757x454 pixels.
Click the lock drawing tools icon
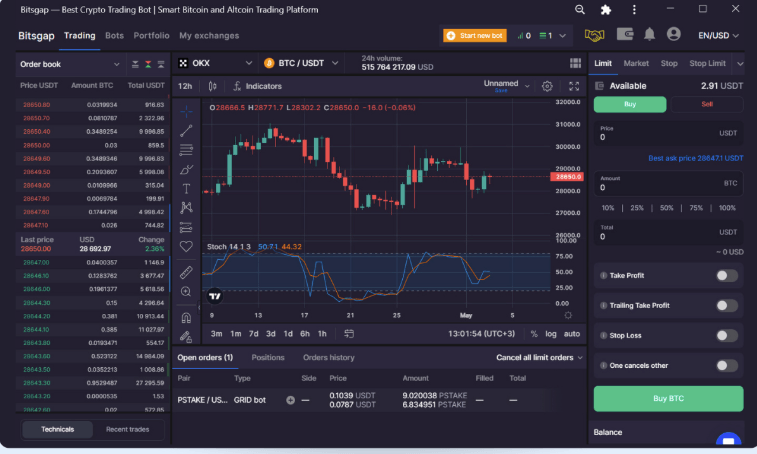(186, 337)
